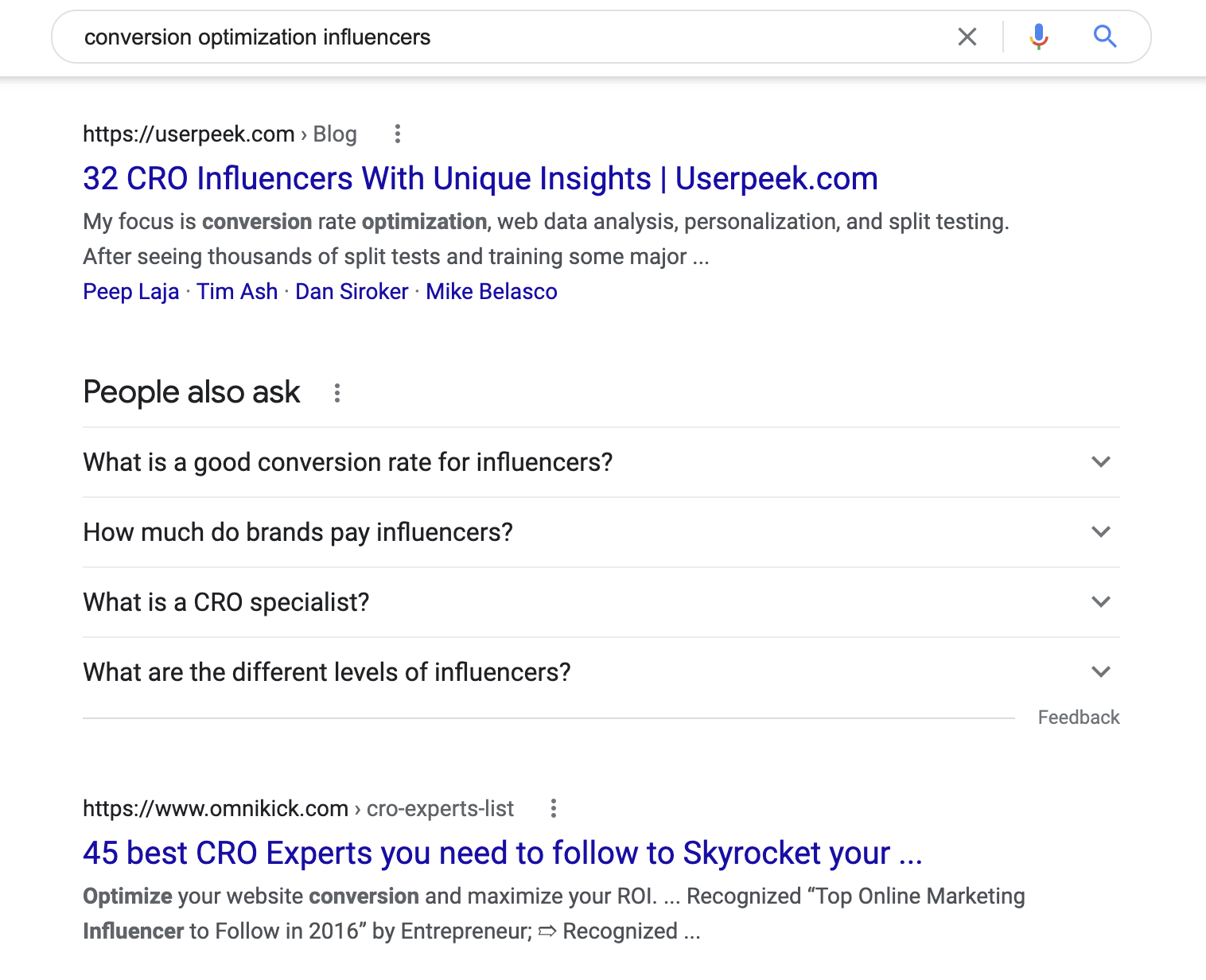
Task: Click 'What is a good conversion rate' question text
Action: pyautogui.click(x=348, y=462)
